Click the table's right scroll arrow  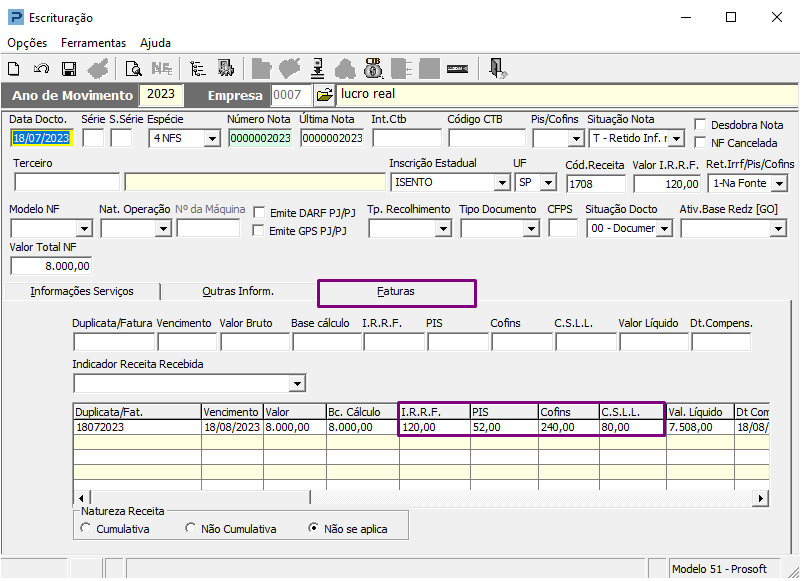pyautogui.click(x=761, y=498)
